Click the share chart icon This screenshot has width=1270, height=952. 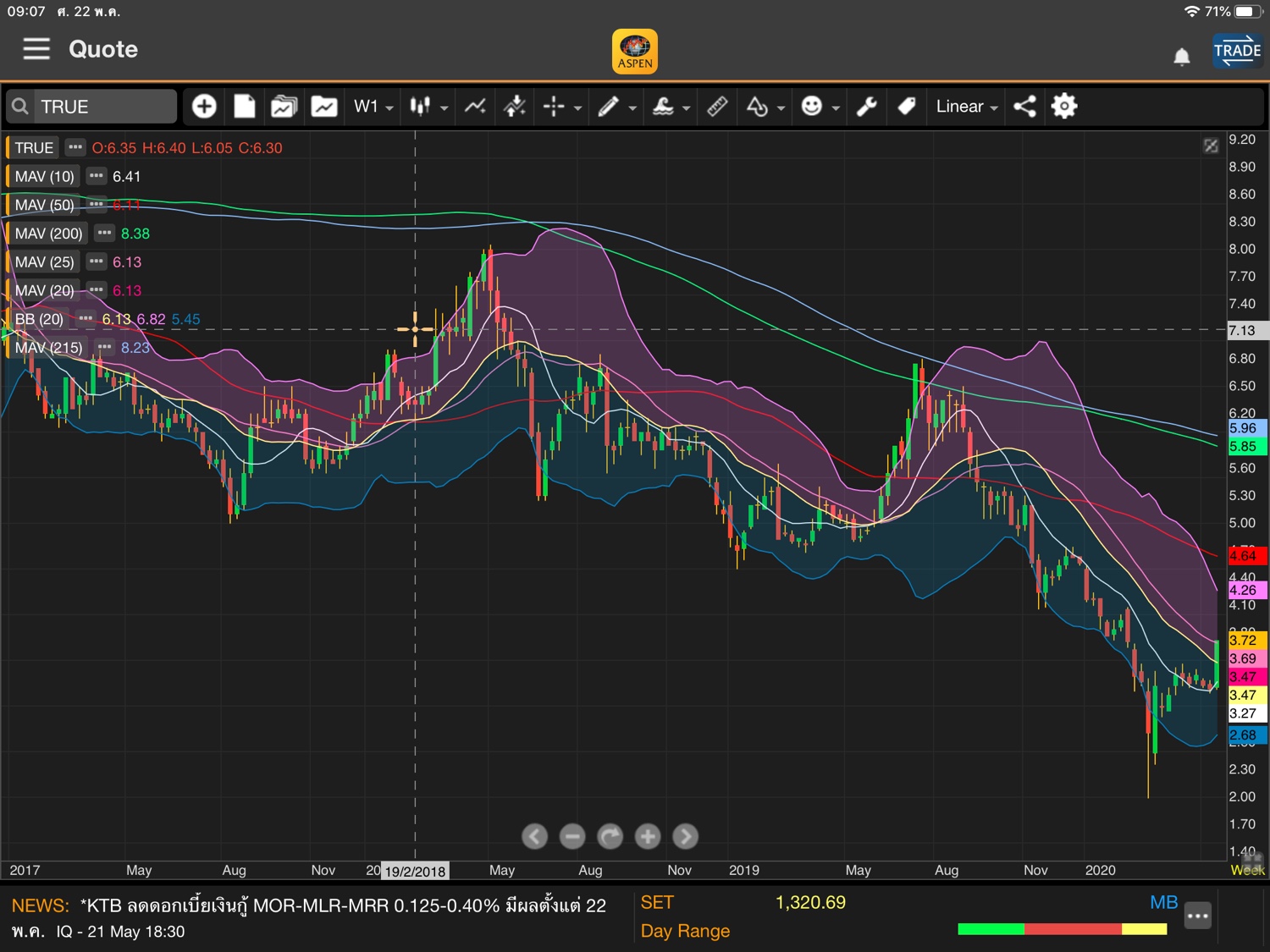[1024, 107]
